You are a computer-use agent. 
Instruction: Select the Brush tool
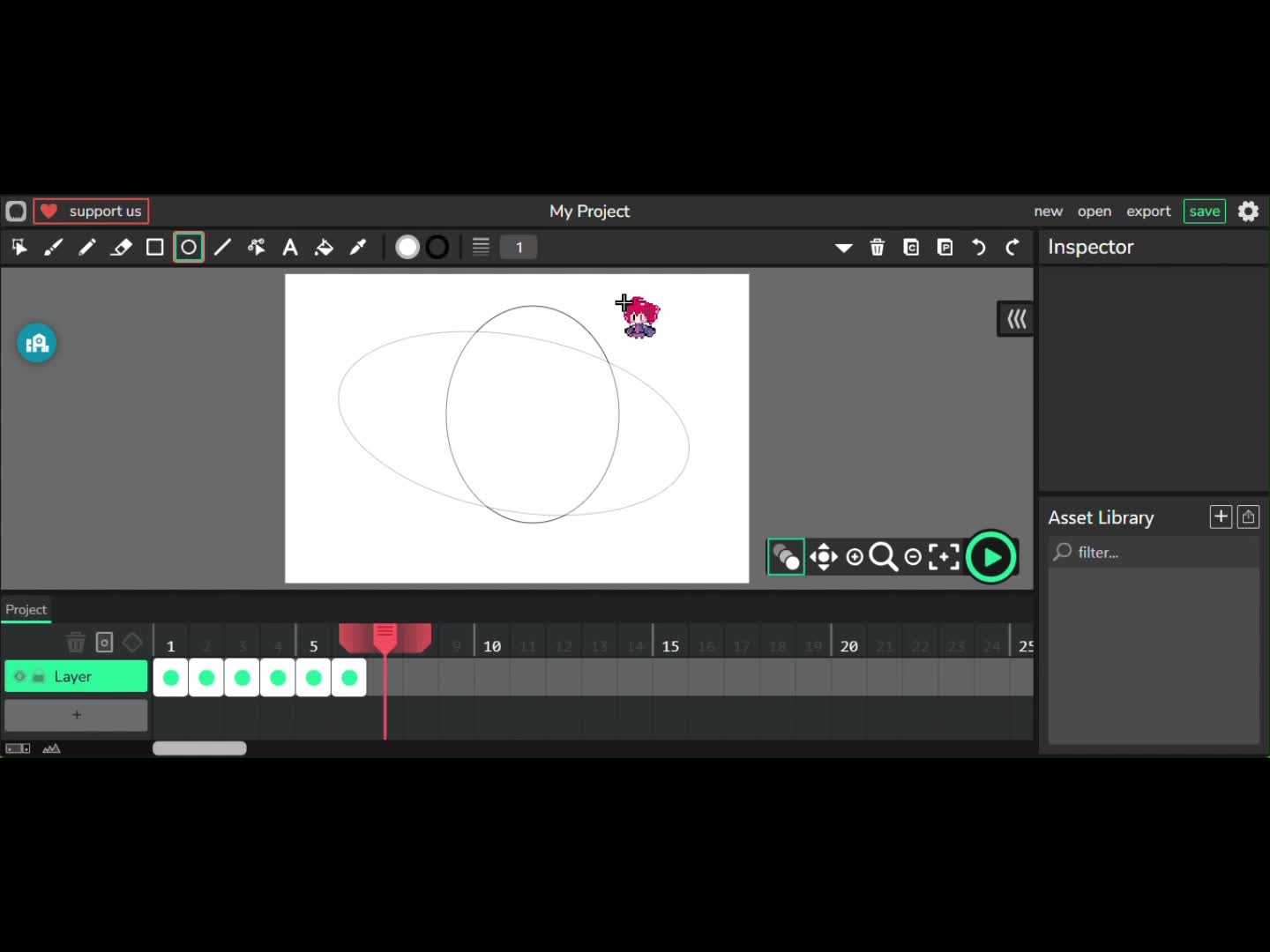(53, 248)
